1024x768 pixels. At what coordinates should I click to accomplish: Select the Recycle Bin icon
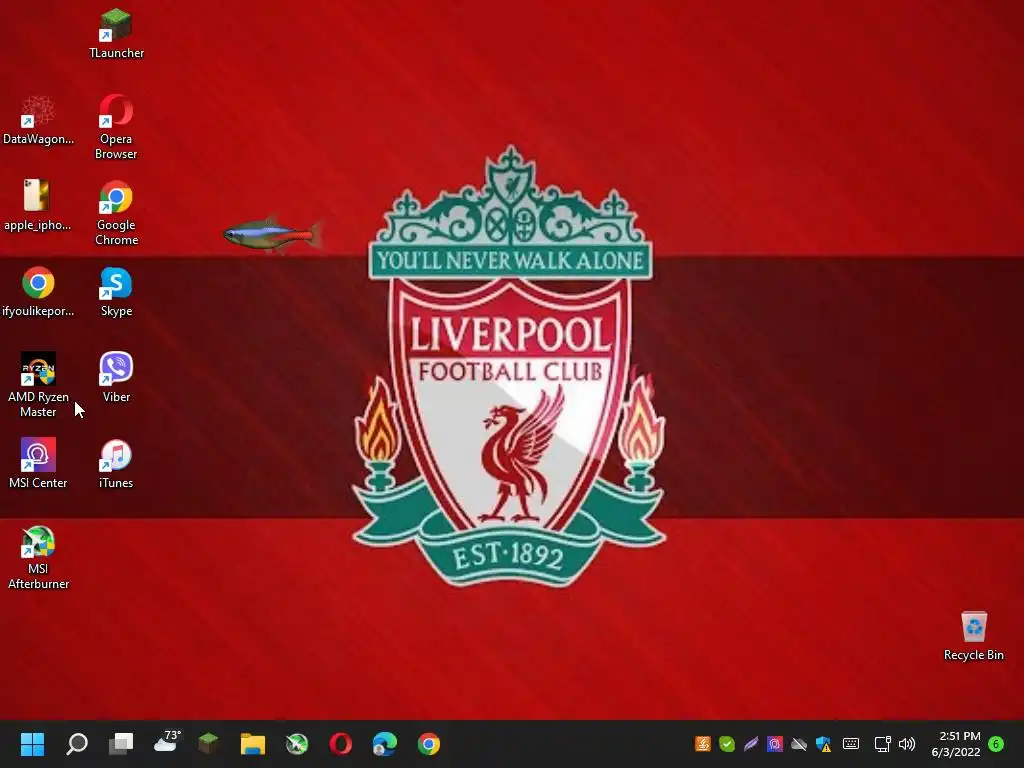pyautogui.click(x=973, y=636)
